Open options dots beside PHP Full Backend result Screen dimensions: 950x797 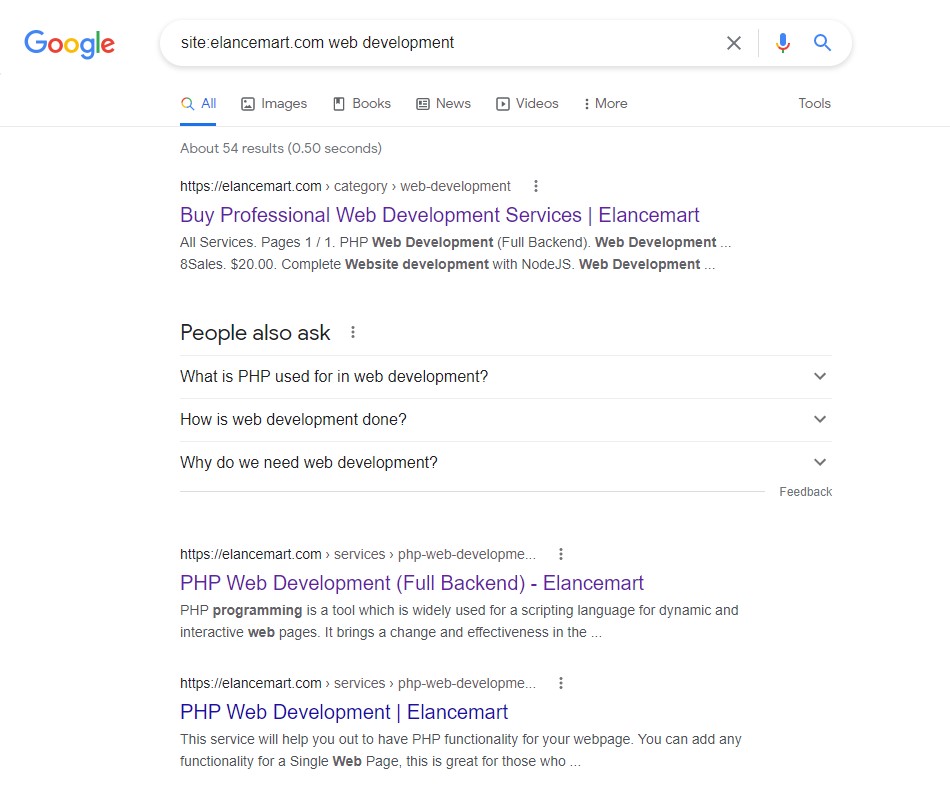coord(561,554)
